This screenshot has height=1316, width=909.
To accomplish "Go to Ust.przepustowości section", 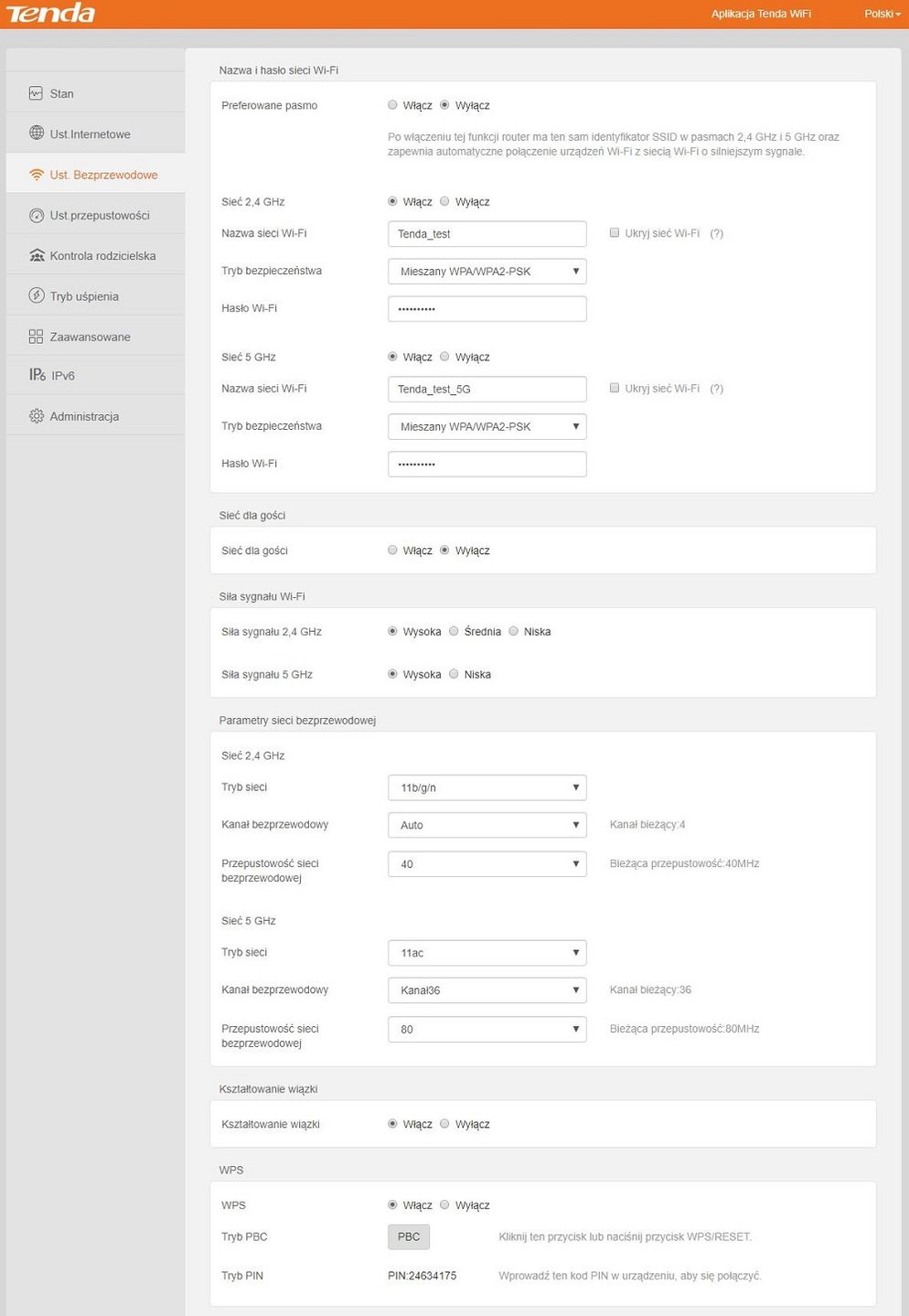I will click(x=95, y=215).
